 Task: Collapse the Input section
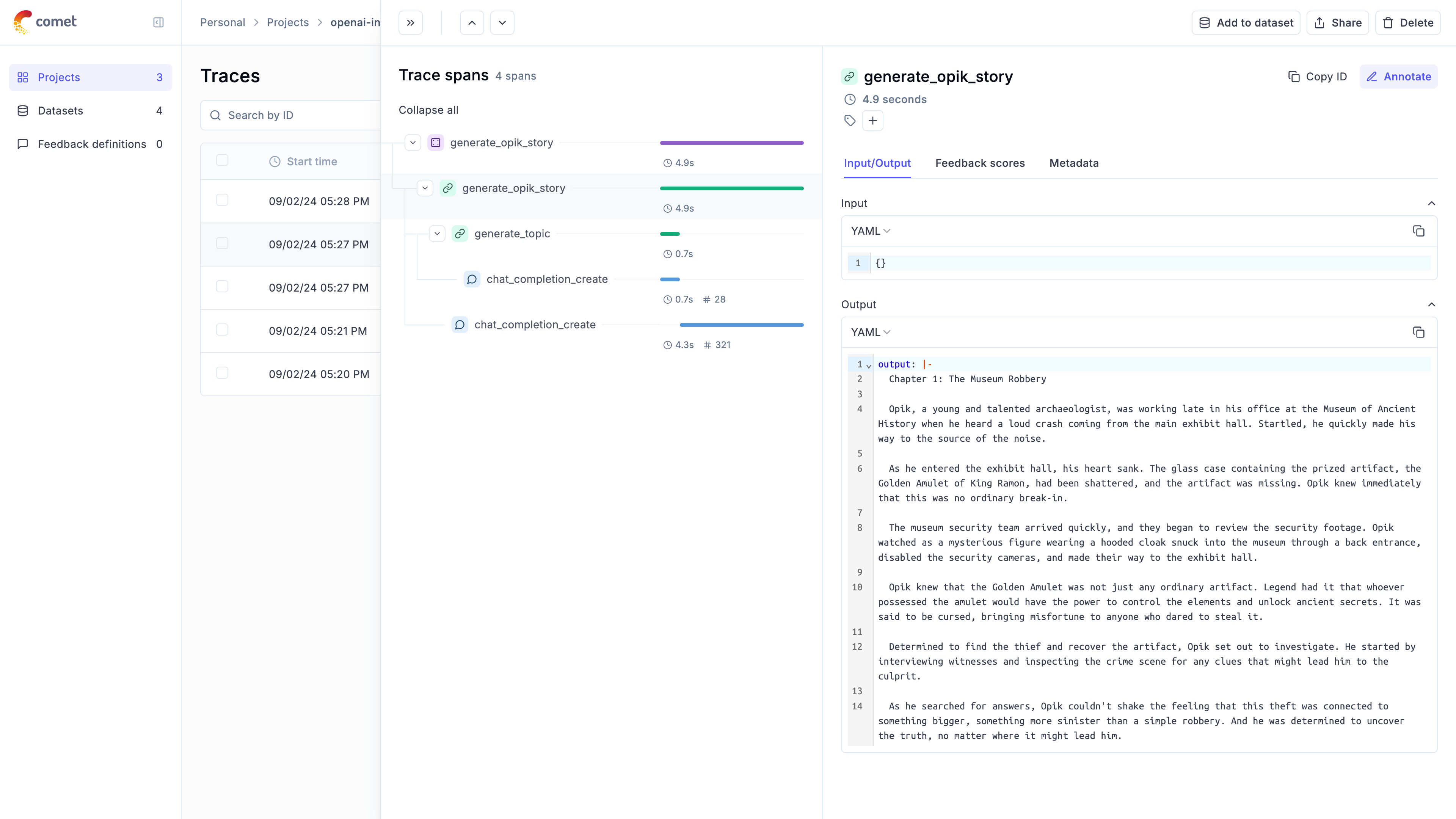1432,204
